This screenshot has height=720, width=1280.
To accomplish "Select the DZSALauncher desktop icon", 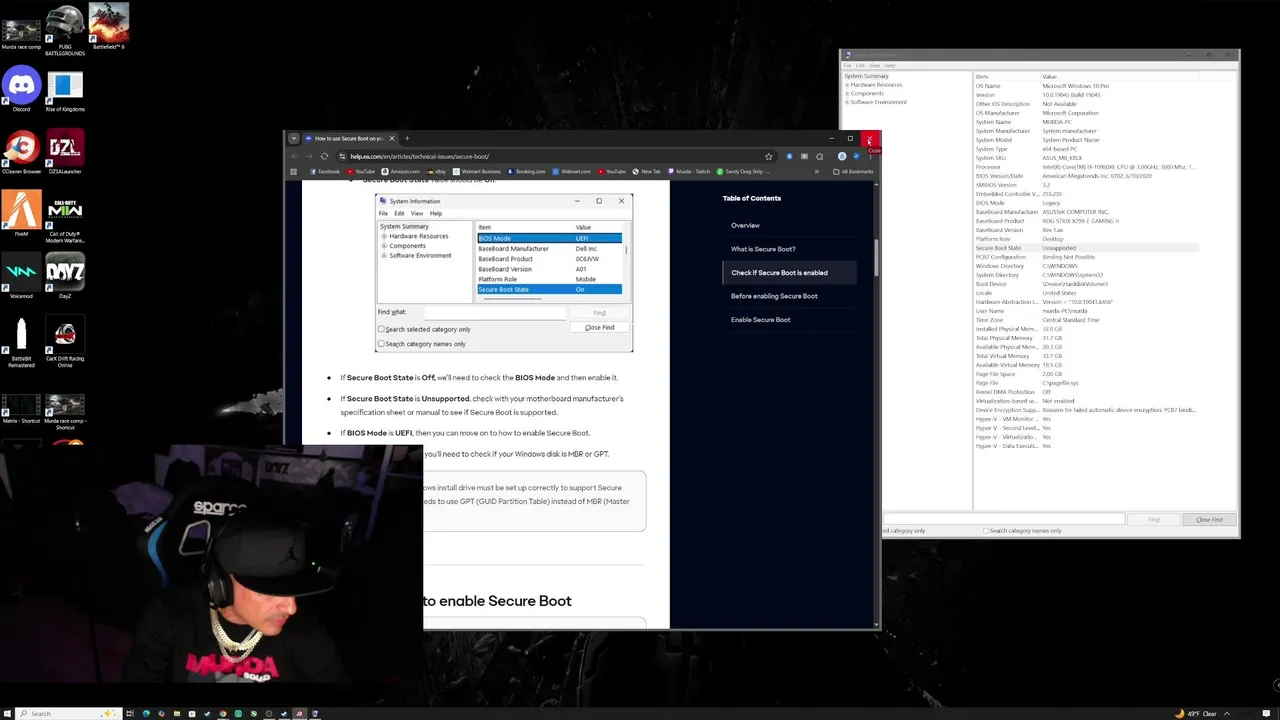I will [64, 151].
